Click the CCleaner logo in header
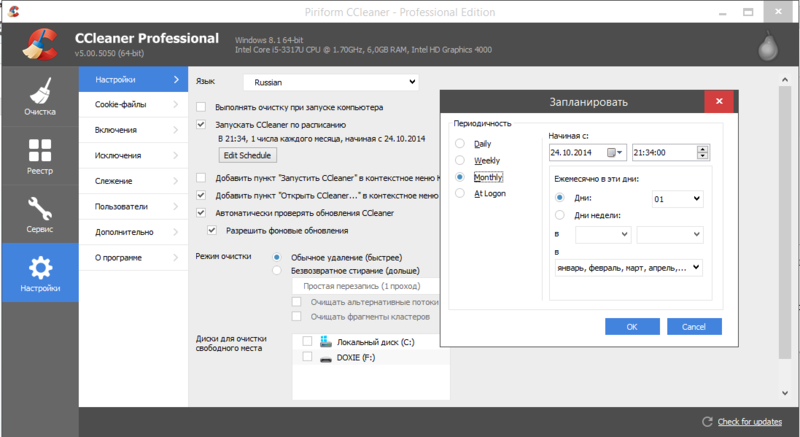The width and height of the screenshot is (800, 437). [40, 44]
